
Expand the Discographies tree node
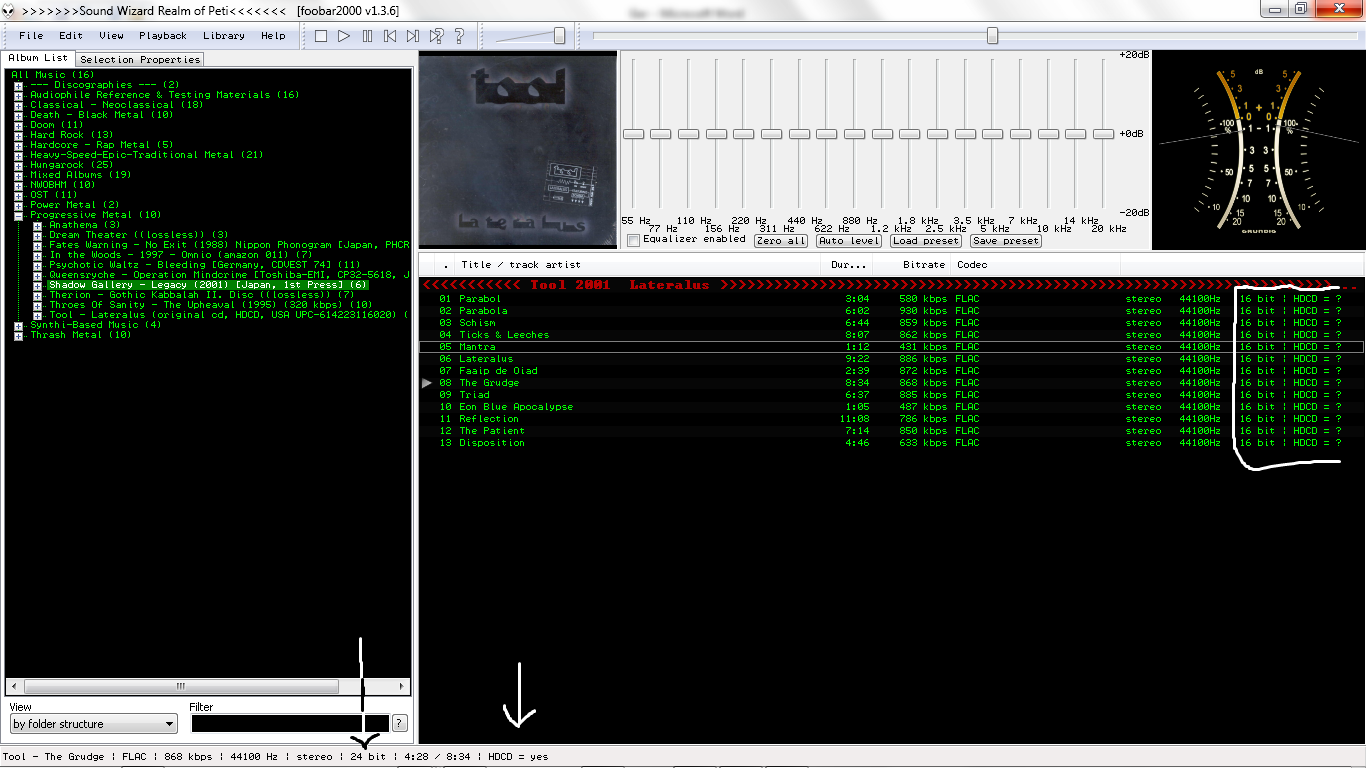tap(18, 85)
